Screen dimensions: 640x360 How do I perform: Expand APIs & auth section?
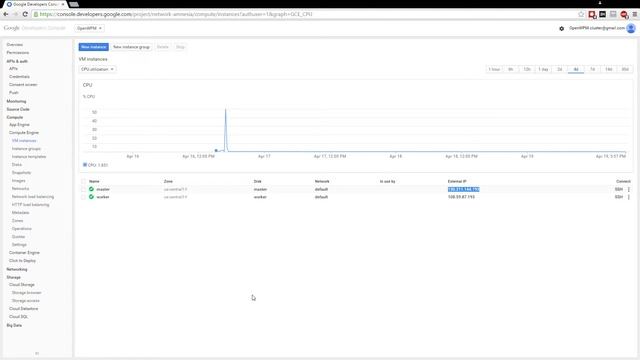[x=17, y=61]
